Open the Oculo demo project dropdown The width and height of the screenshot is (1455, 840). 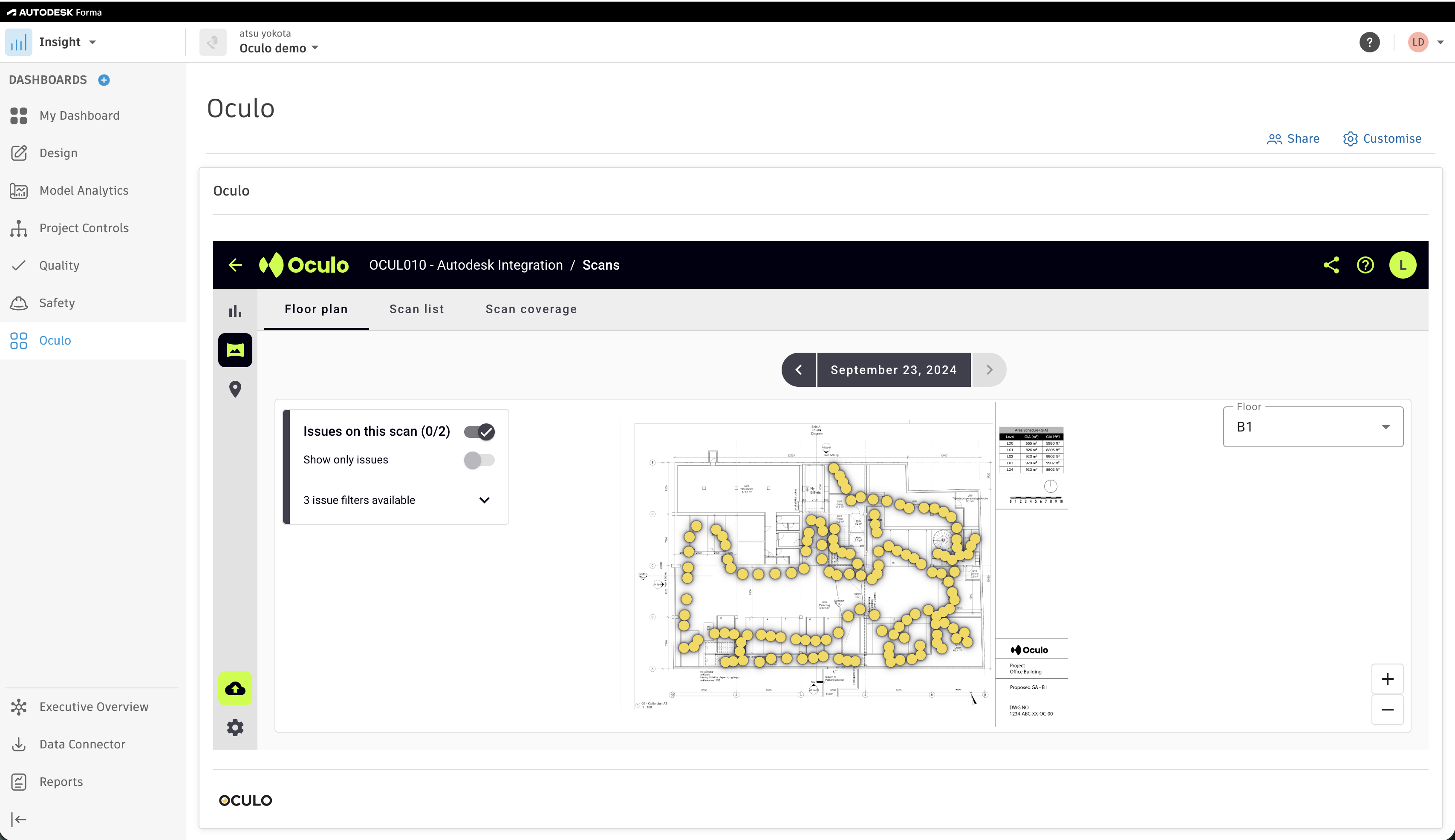tap(279, 48)
